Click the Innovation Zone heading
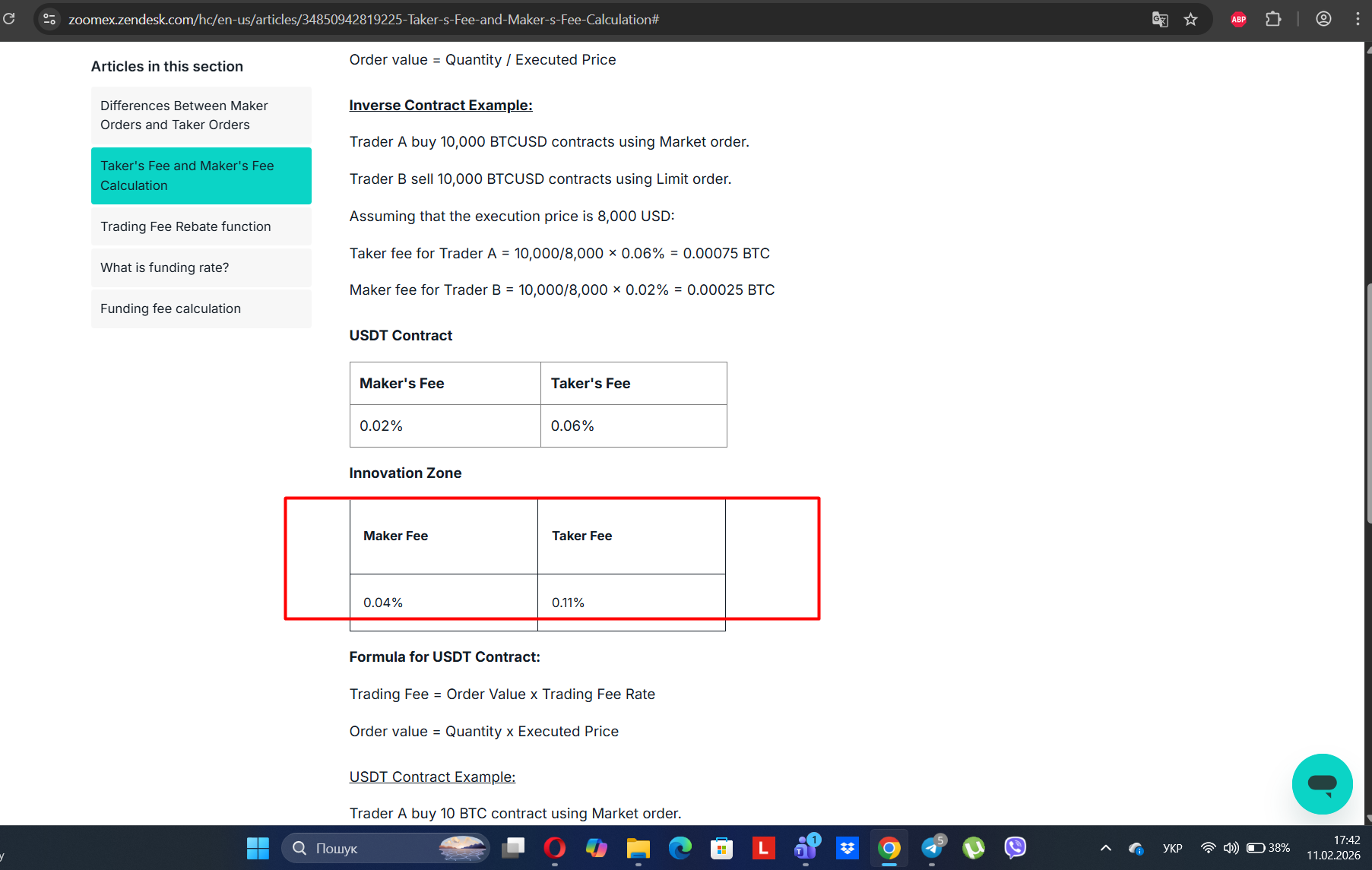Image resolution: width=1372 pixels, height=870 pixels. (x=405, y=473)
